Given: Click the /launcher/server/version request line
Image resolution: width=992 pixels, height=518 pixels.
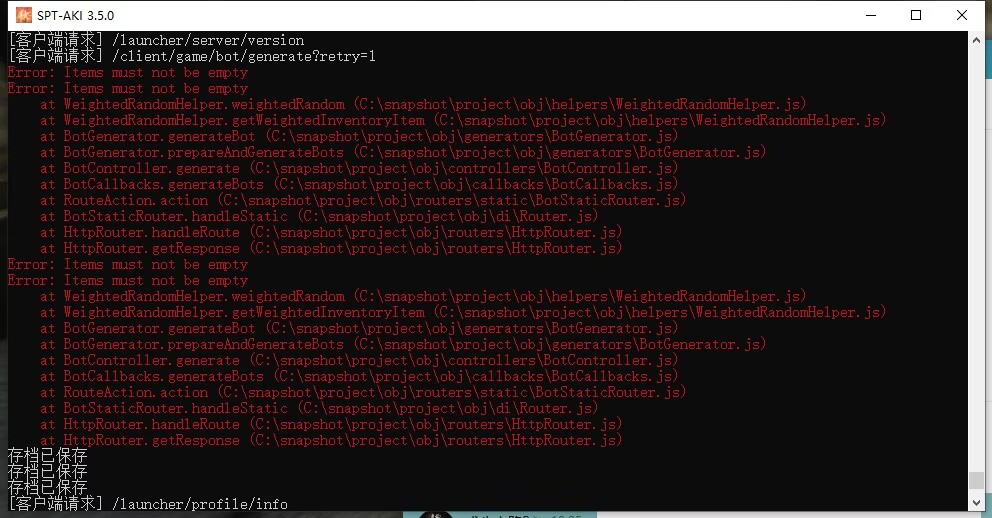Looking at the screenshot, I should click(156, 40).
